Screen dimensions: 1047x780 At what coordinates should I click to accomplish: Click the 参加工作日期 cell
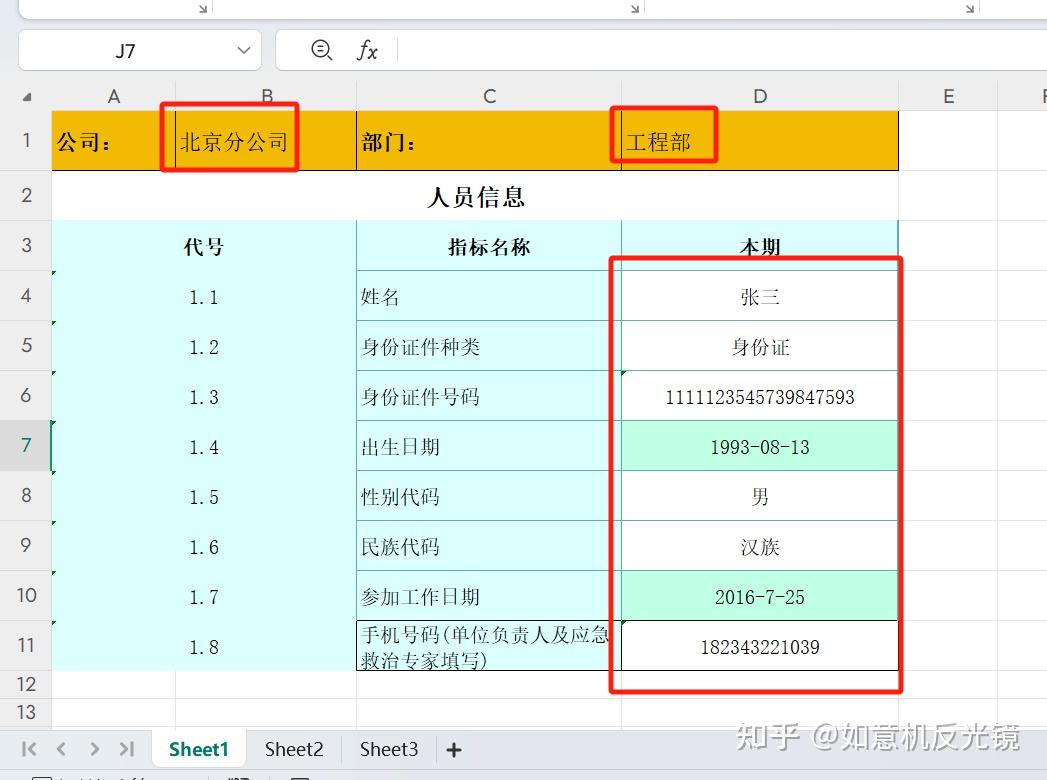(x=489, y=596)
